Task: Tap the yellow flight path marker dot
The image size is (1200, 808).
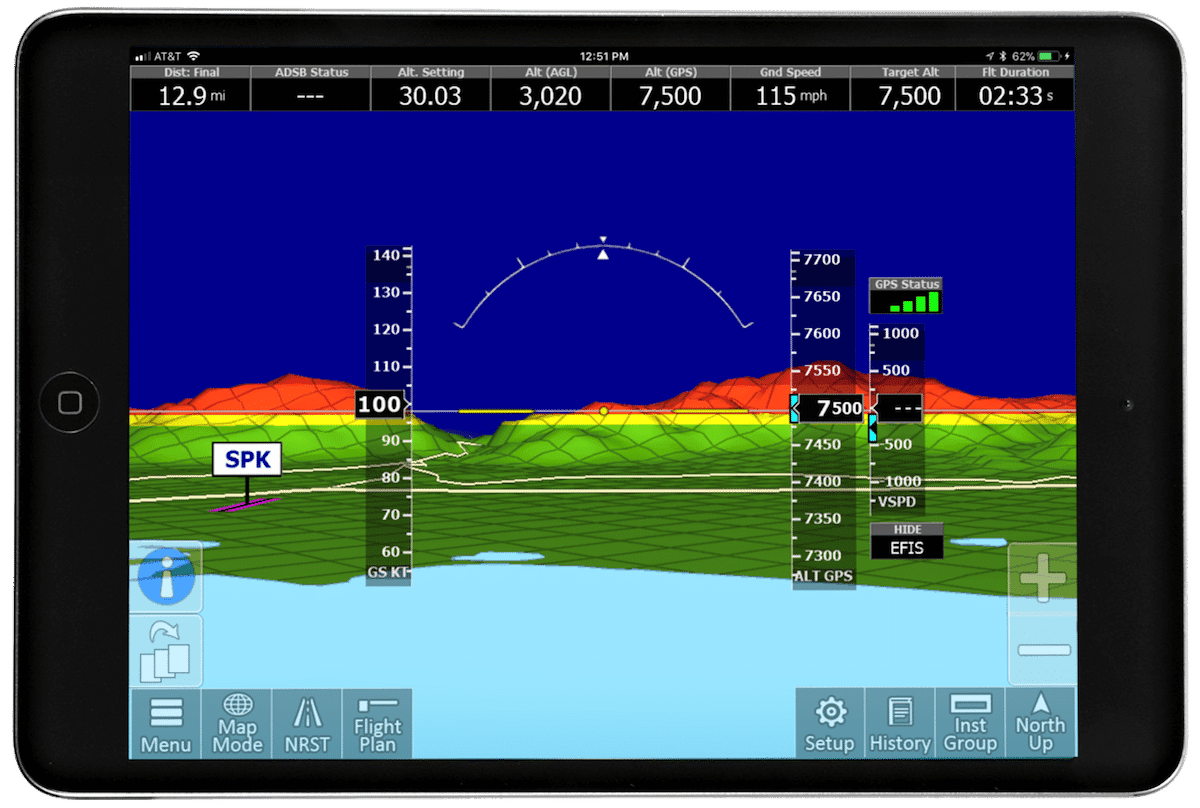Action: 603,411
